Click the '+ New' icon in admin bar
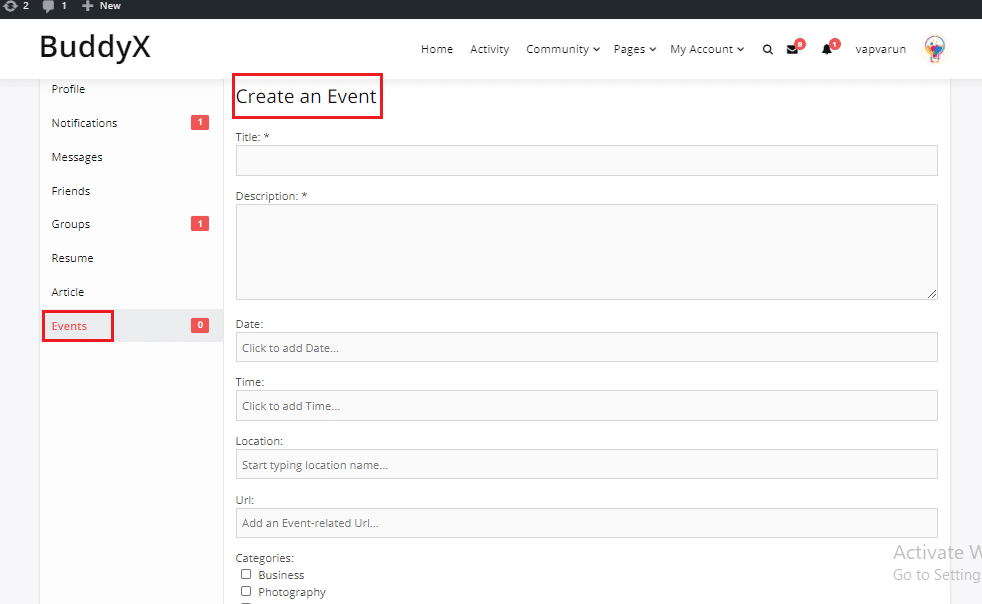Screen dimensions: 982x604 tap(99, 7)
